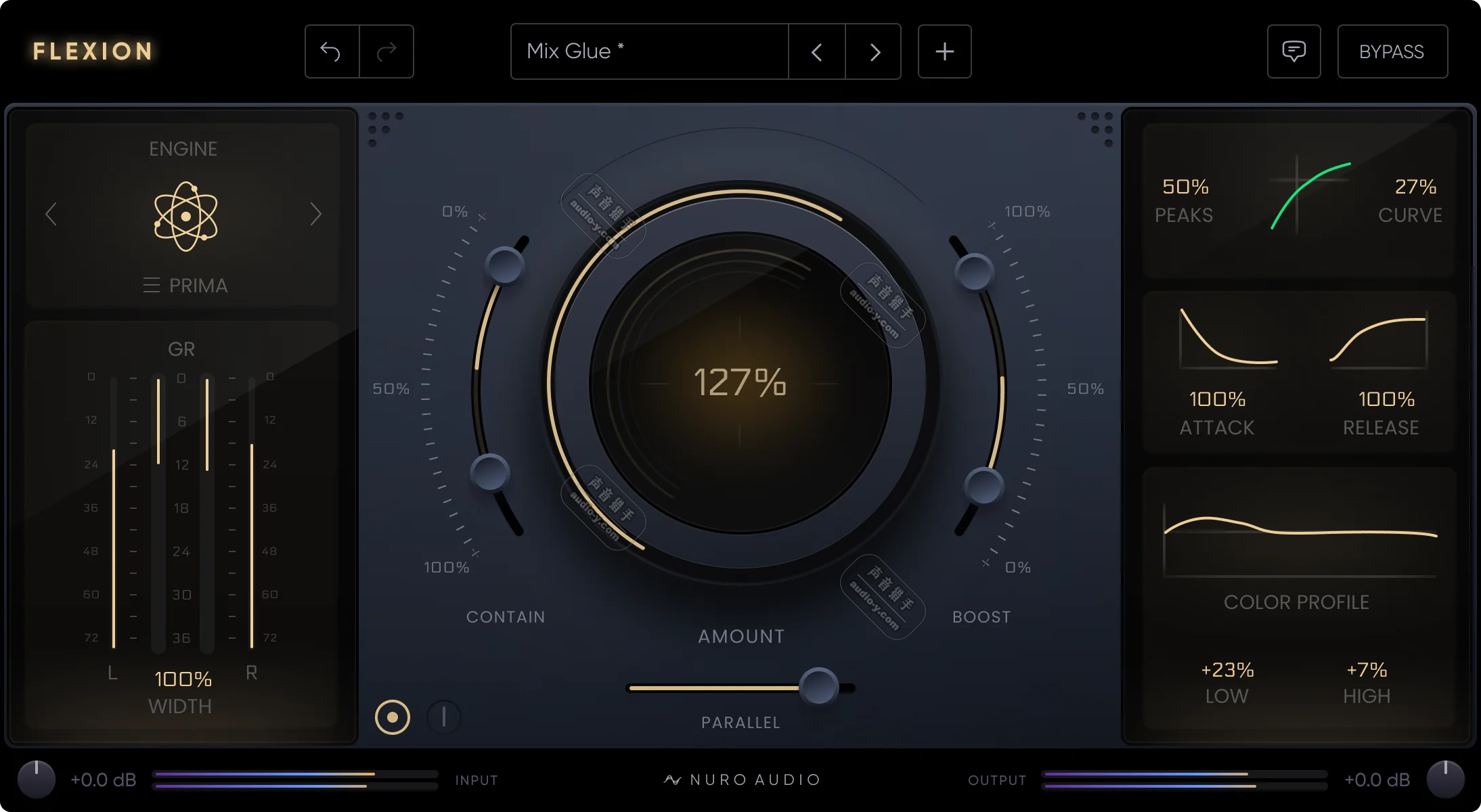Click the FLEXION logo title

point(93,51)
